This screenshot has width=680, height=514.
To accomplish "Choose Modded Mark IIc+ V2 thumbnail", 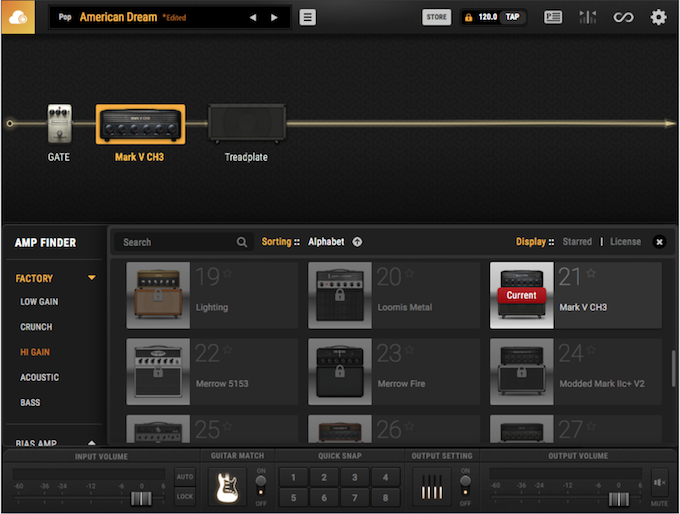I will 522,372.
